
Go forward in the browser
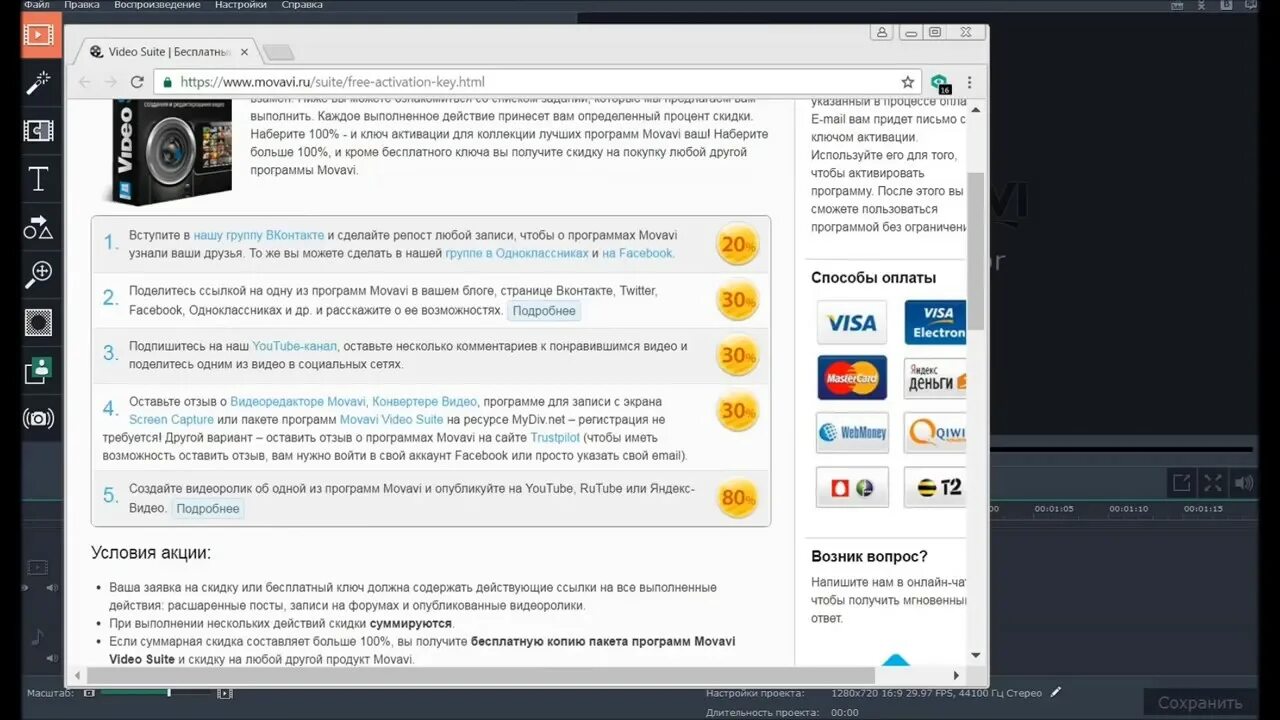pos(111,82)
